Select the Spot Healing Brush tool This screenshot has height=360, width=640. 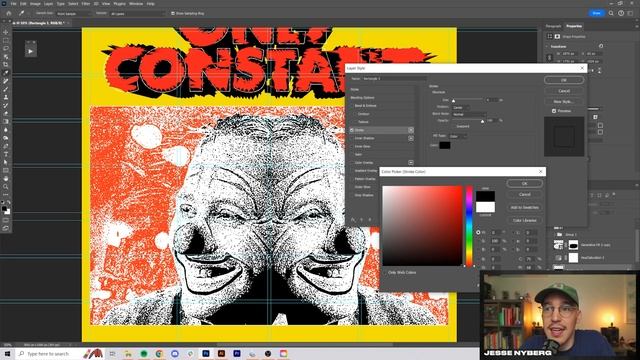6,81
